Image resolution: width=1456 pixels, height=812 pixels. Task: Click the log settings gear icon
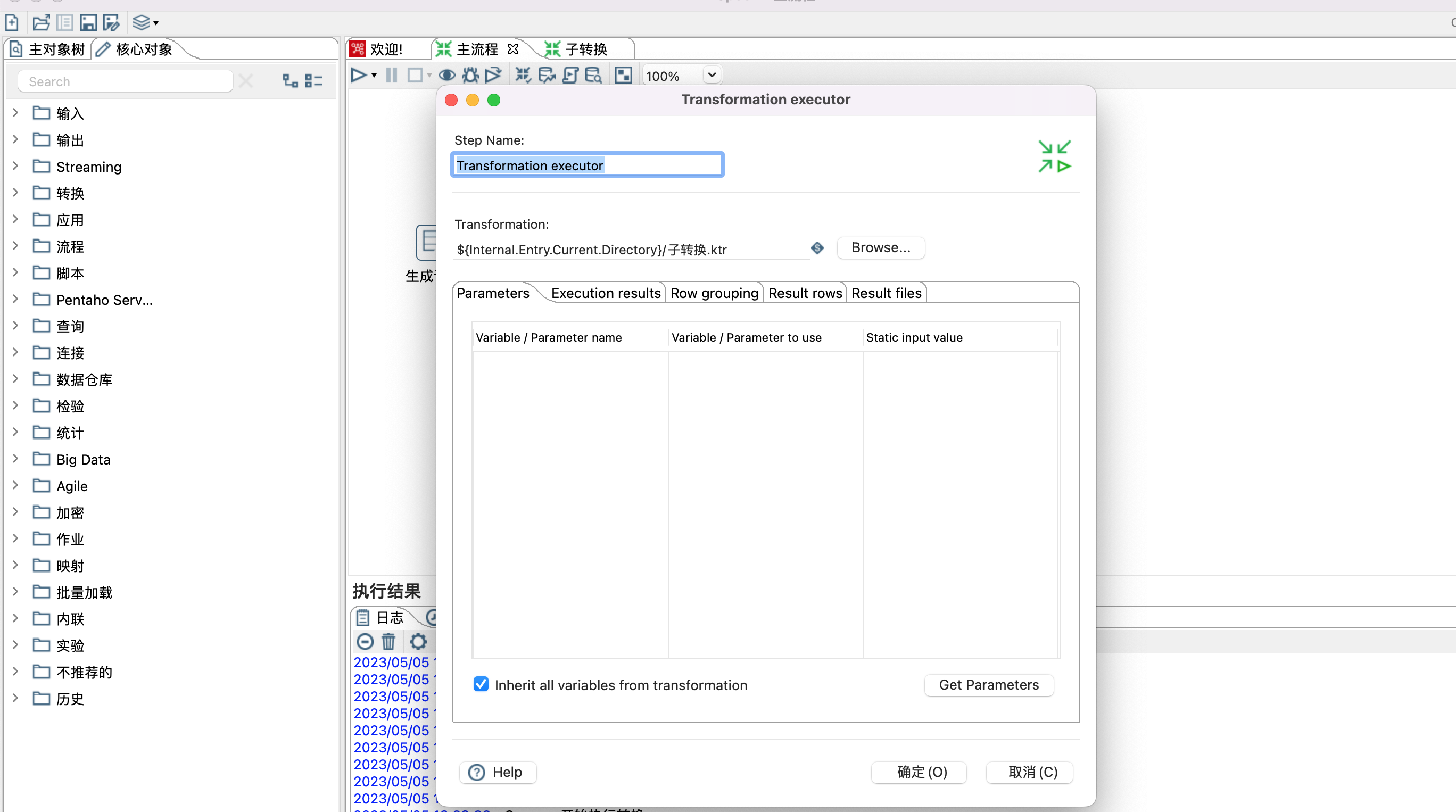tap(418, 642)
